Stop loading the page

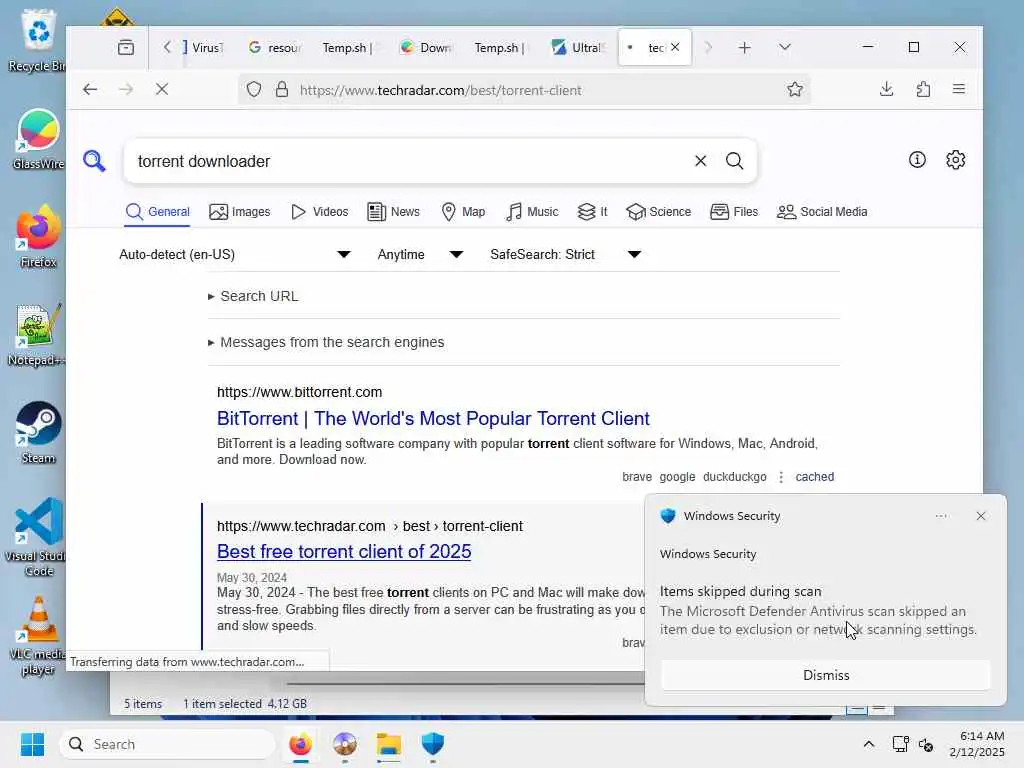tap(162, 89)
